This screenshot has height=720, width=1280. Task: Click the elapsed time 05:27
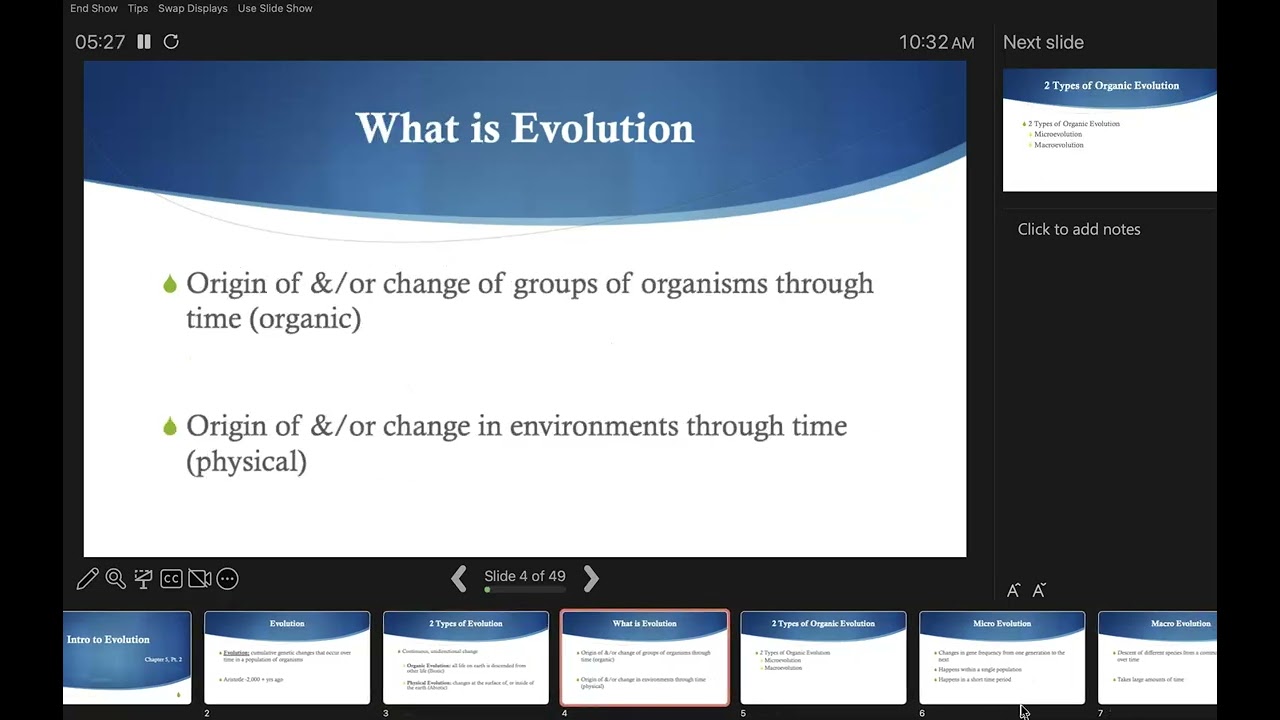[x=100, y=42]
